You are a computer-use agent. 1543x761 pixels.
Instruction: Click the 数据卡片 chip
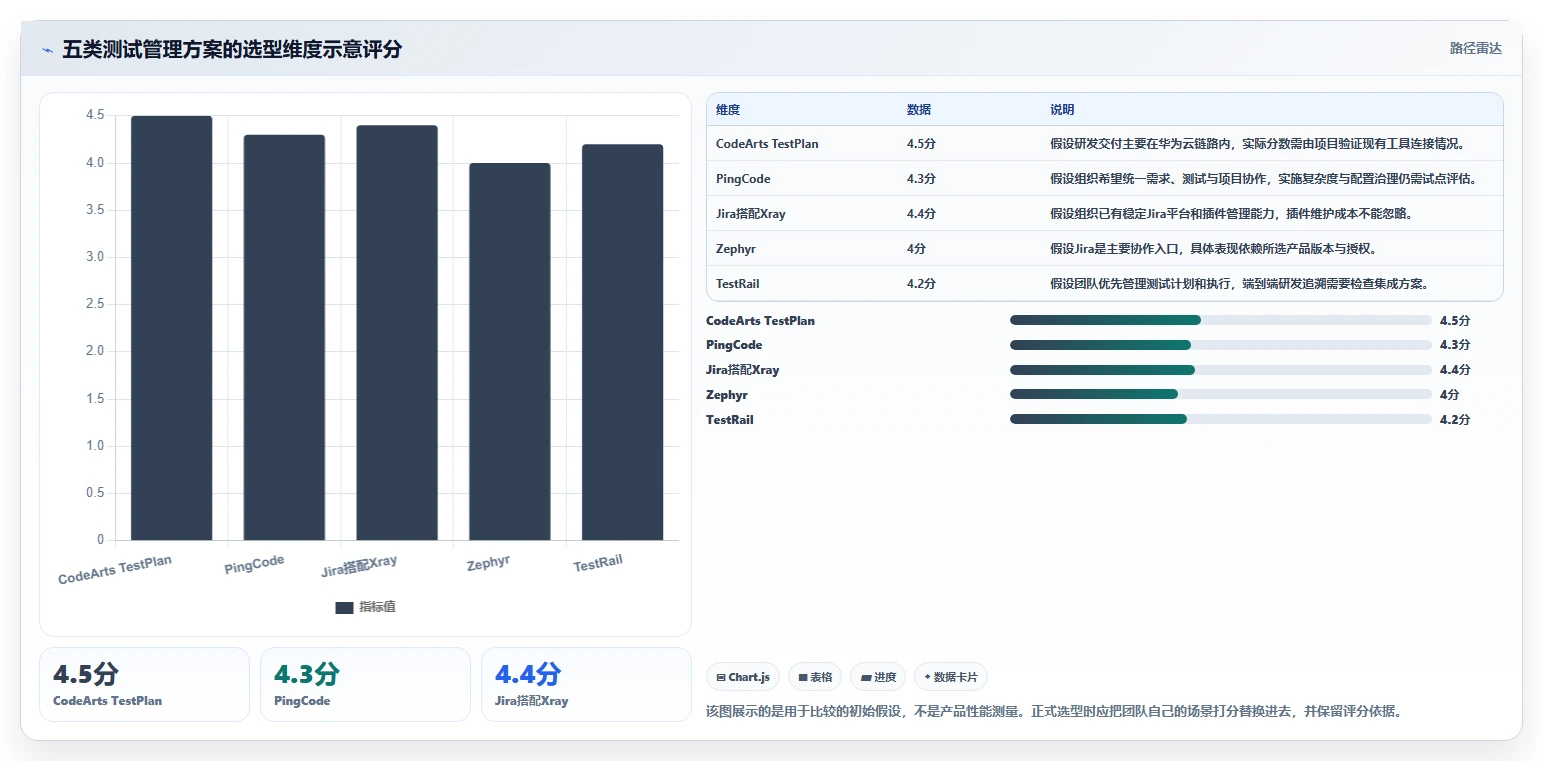click(x=951, y=677)
